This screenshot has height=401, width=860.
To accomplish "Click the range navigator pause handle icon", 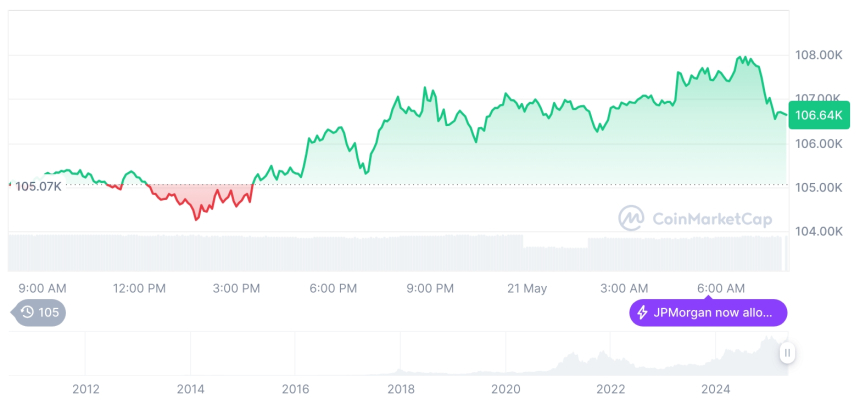I will click(788, 353).
